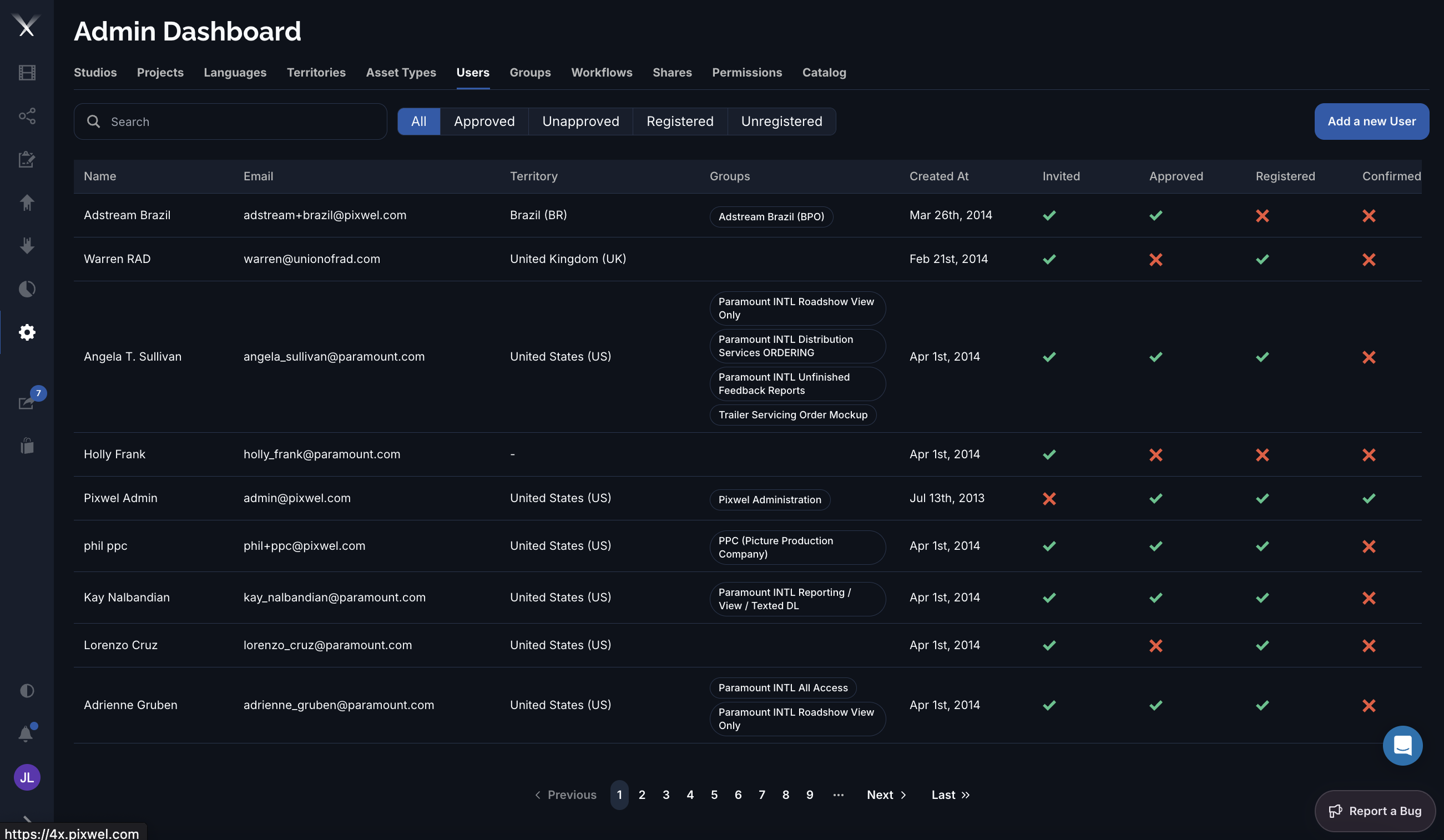Go to Next page
The width and height of the screenshot is (1444, 840).
[886, 795]
